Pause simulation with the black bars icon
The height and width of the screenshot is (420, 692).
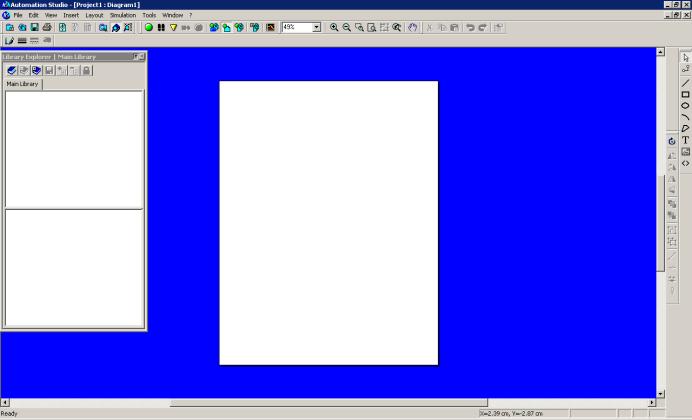[x=161, y=27]
